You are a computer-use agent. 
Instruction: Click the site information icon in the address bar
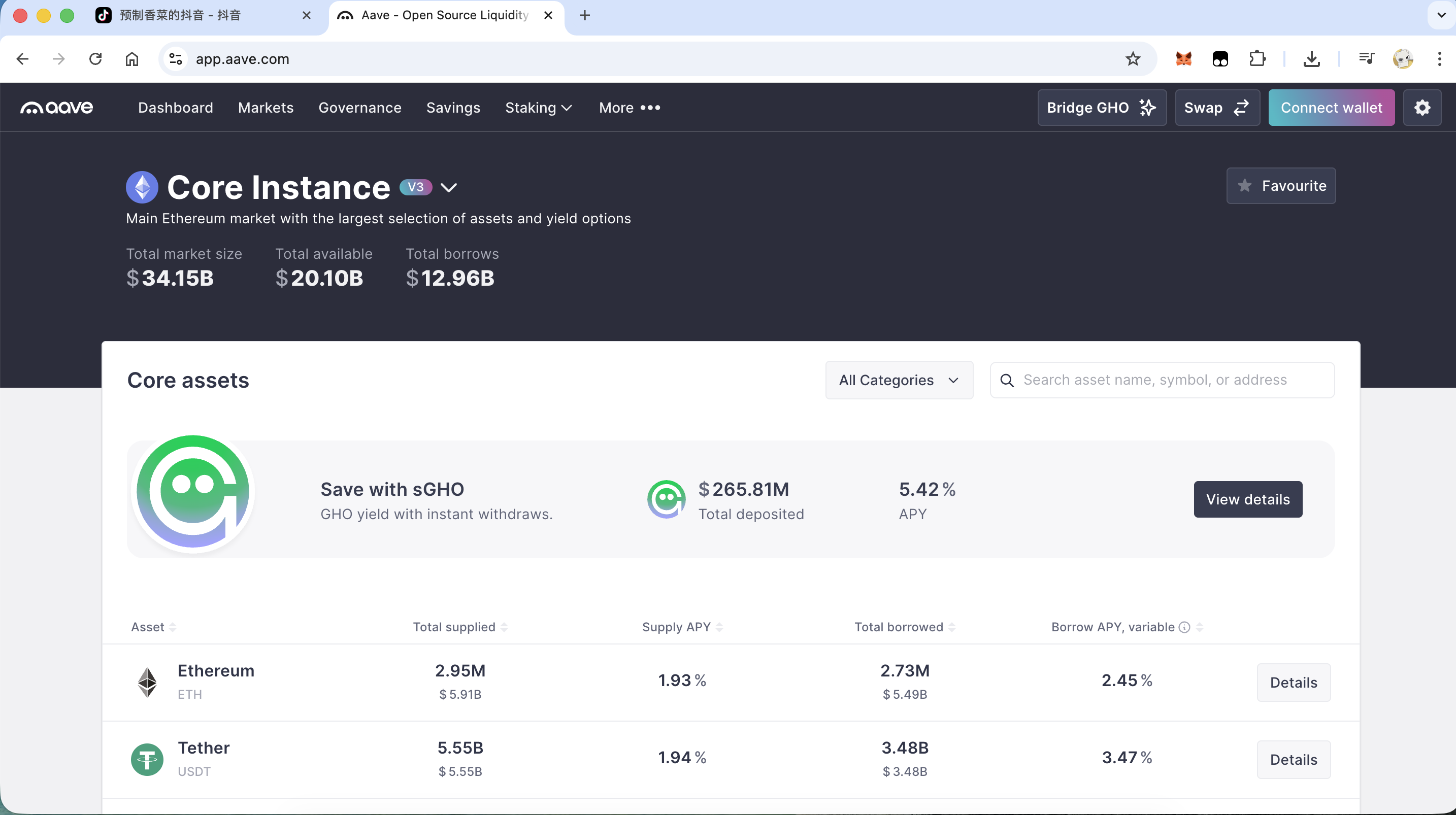point(176,59)
